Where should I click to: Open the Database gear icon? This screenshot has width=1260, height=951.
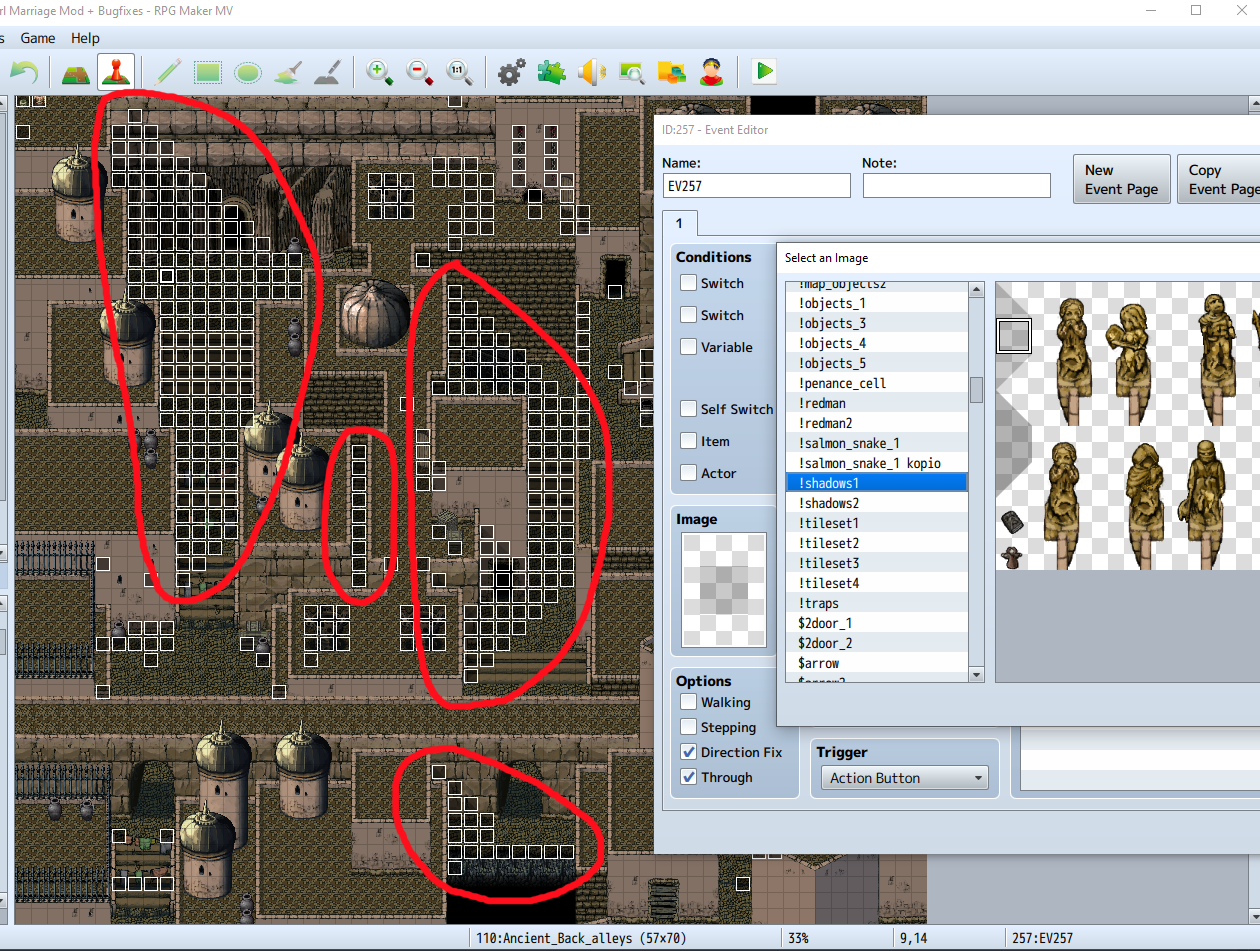point(511,72)
